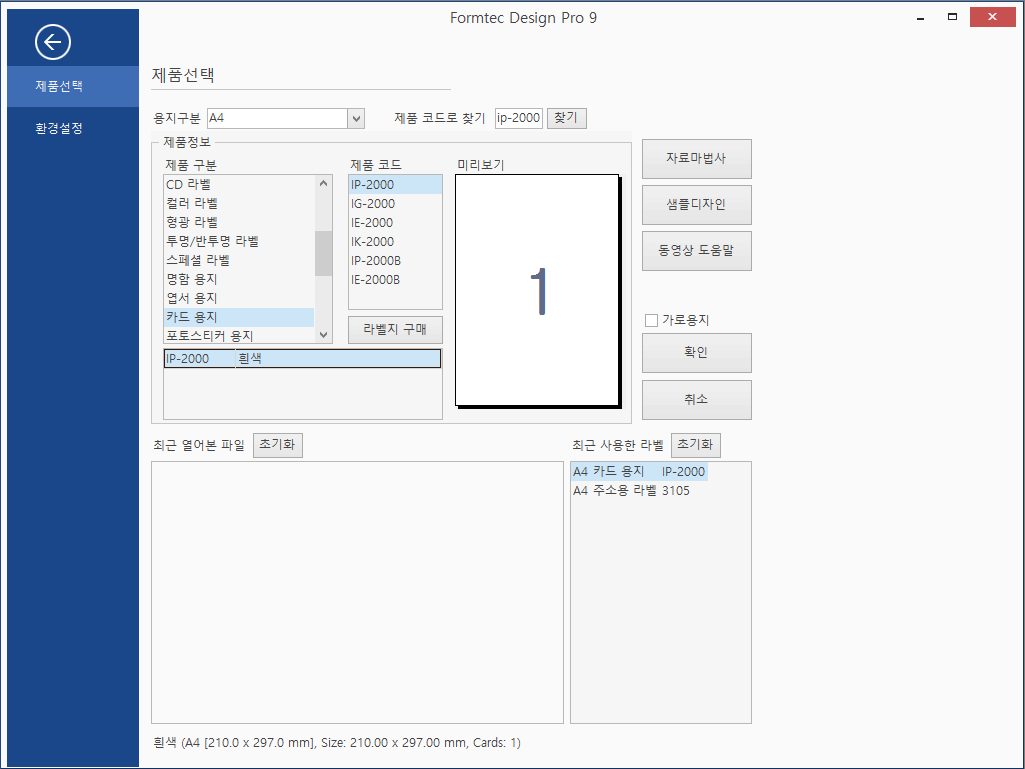
Task: Reset recent files with 초기화 button
Action: point(278,445)
